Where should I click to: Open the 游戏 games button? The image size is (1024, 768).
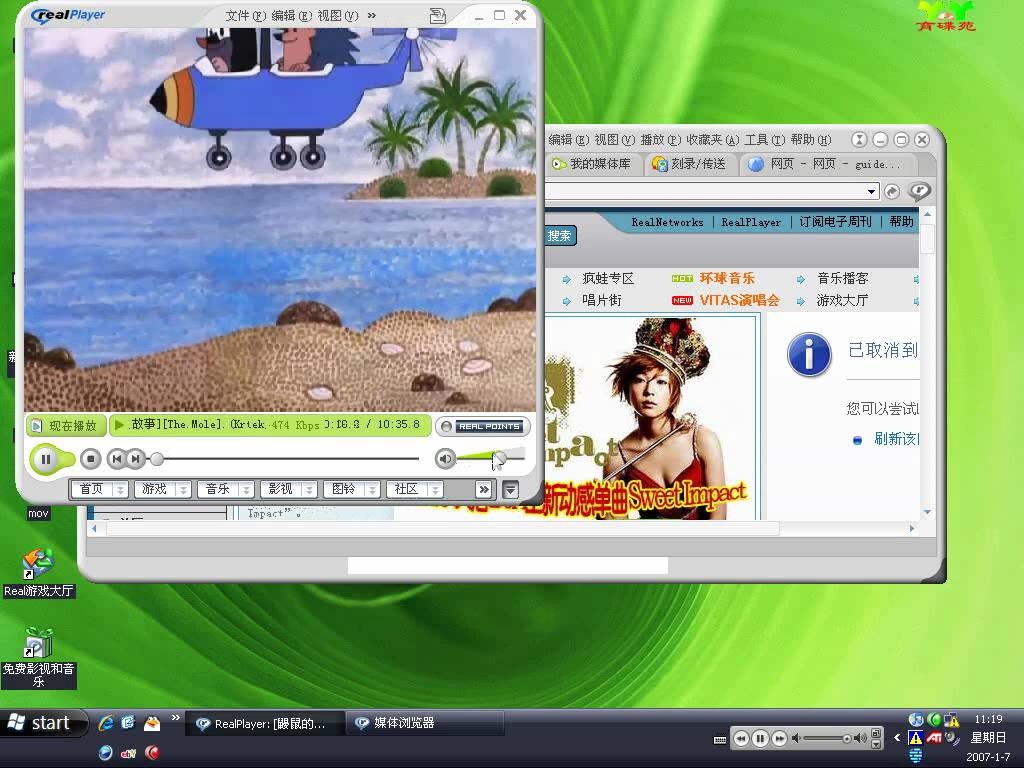(155, 488)
